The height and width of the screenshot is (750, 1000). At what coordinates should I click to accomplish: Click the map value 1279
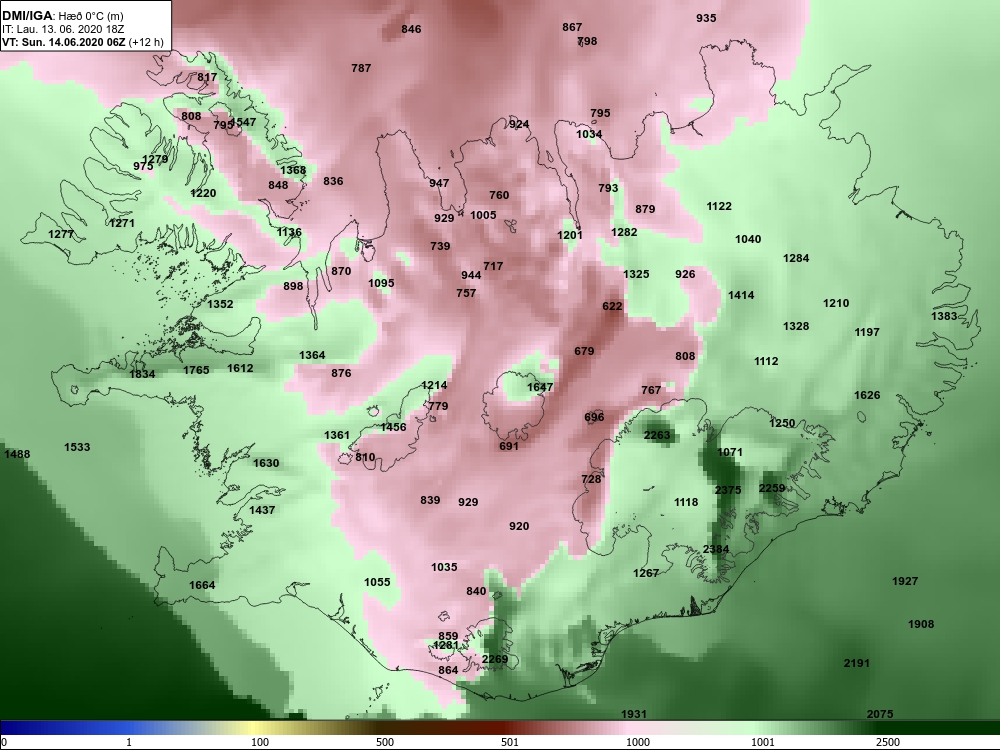[x=154, y=159]
